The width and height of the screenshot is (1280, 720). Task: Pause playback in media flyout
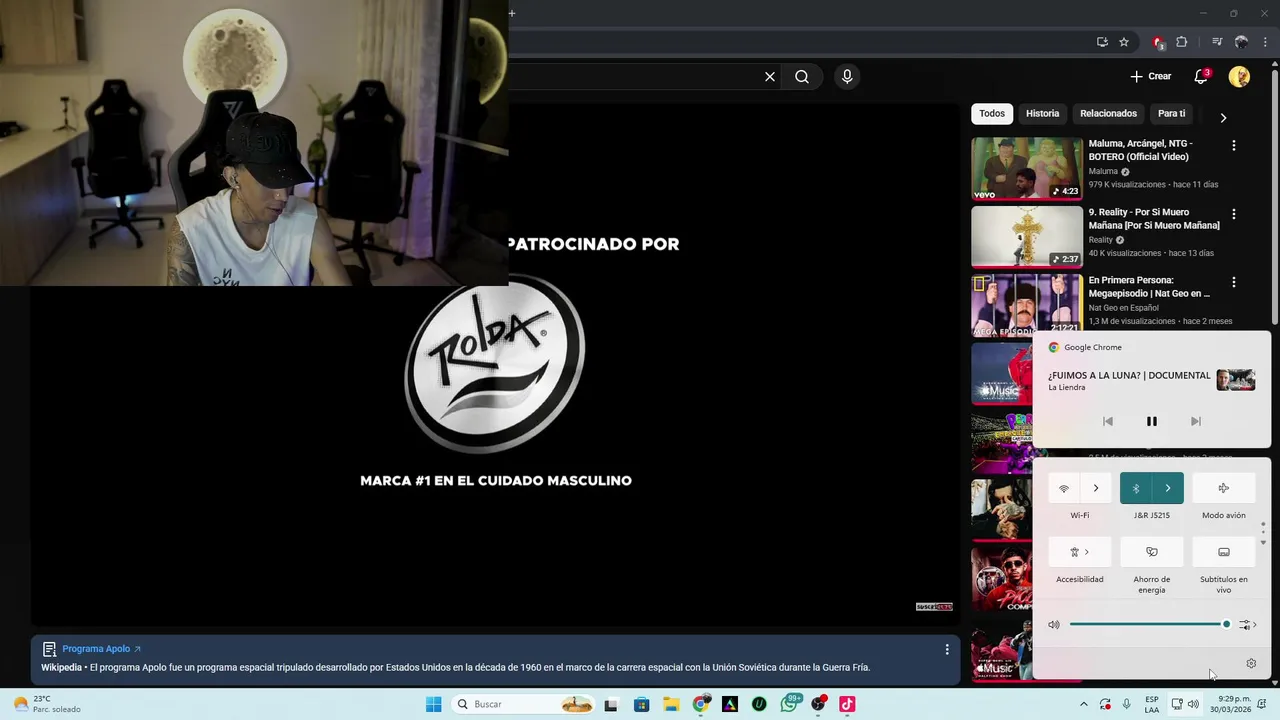click(x=1151, y=421)
